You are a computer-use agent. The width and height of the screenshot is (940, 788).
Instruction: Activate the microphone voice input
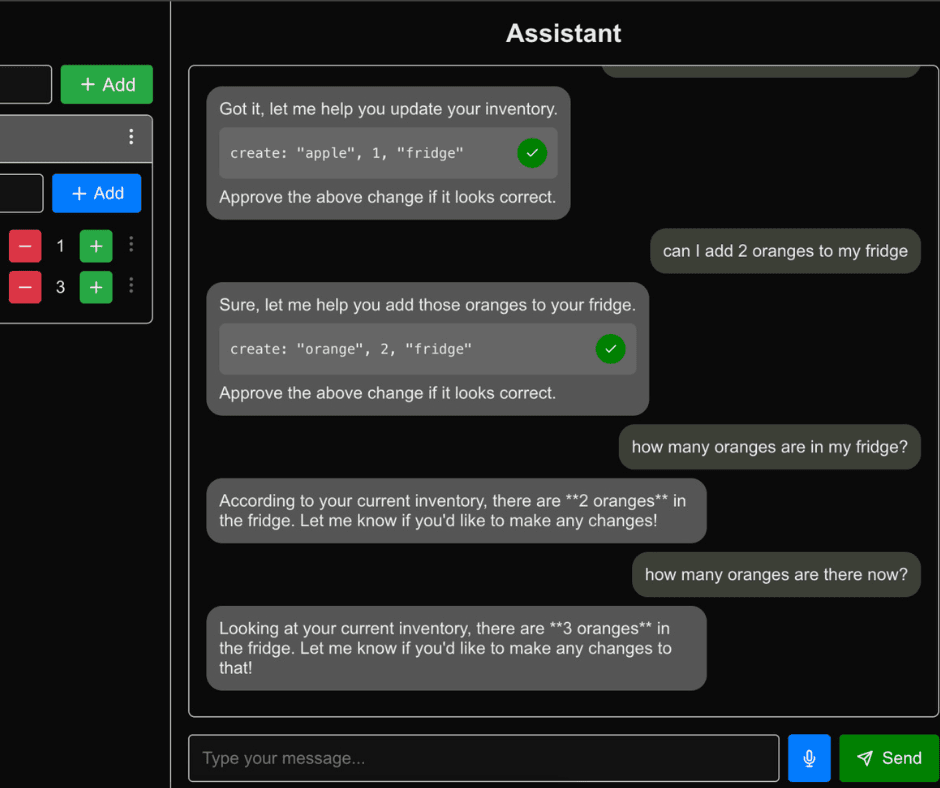pyautogui.click(x=808, y=758)
